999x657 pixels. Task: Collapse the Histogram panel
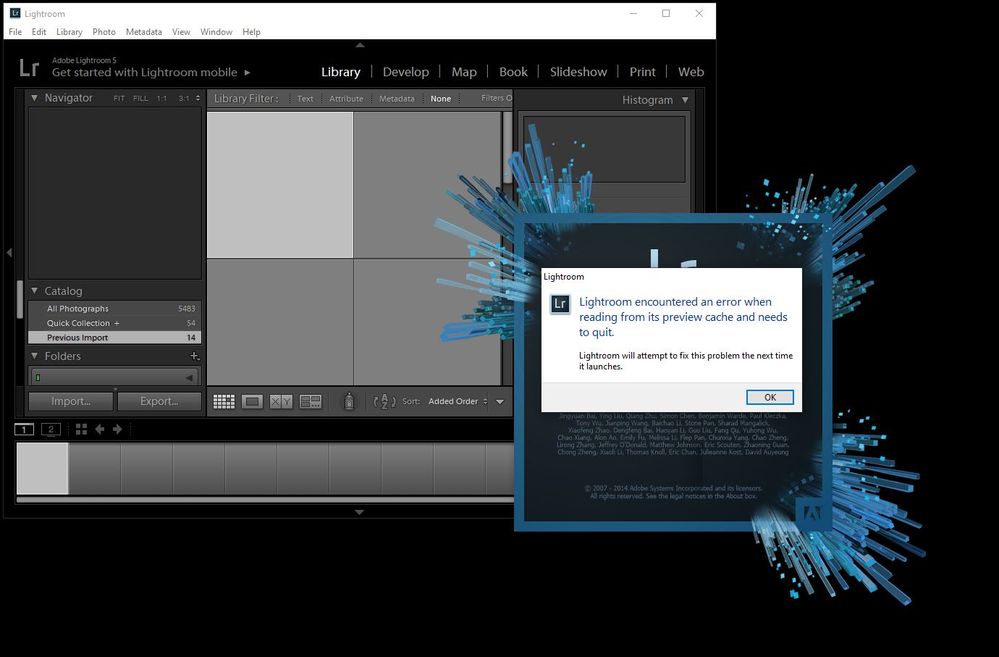(x=685, y=100)
